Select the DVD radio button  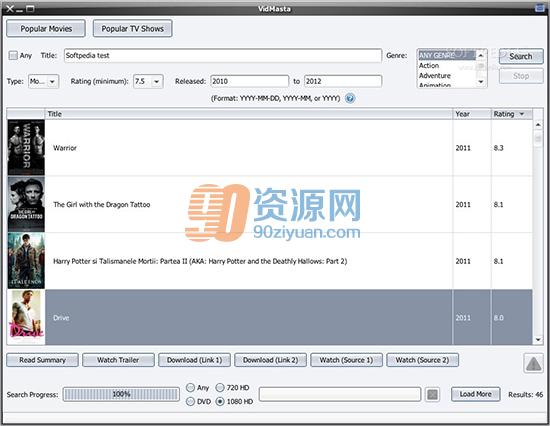click(x=190, y=401)
